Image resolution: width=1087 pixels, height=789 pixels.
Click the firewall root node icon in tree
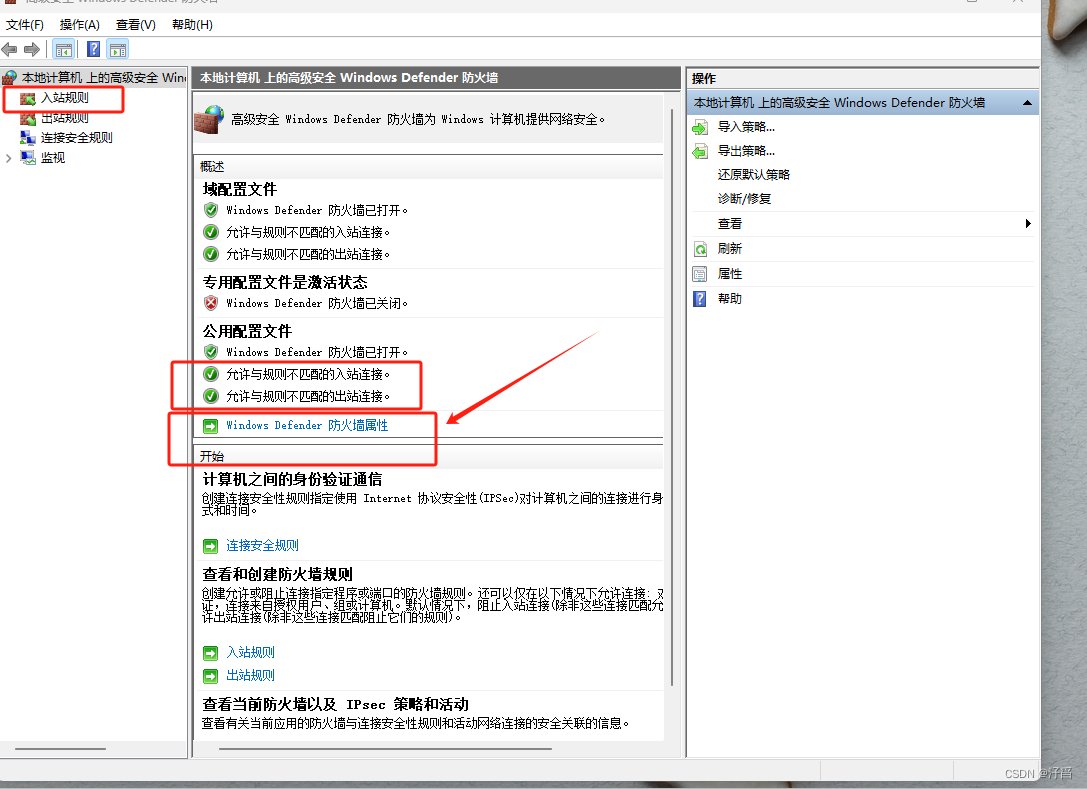click(x=10, y=77)
